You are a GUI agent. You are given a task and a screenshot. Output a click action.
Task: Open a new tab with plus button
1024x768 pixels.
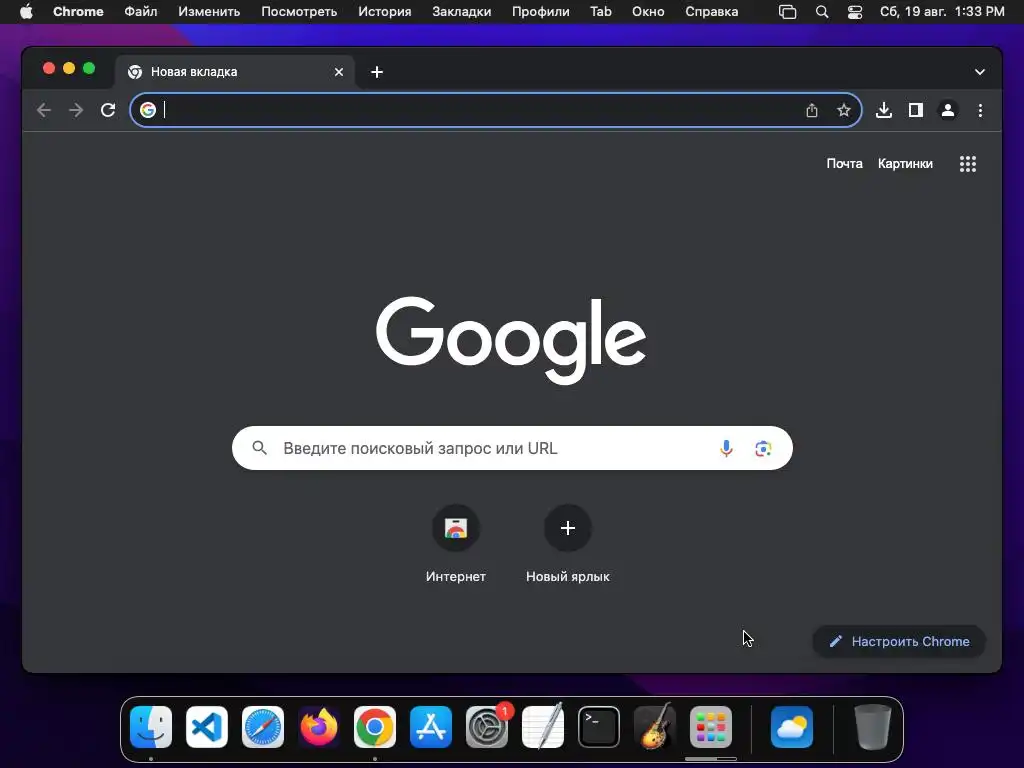[x=377, y=72]
